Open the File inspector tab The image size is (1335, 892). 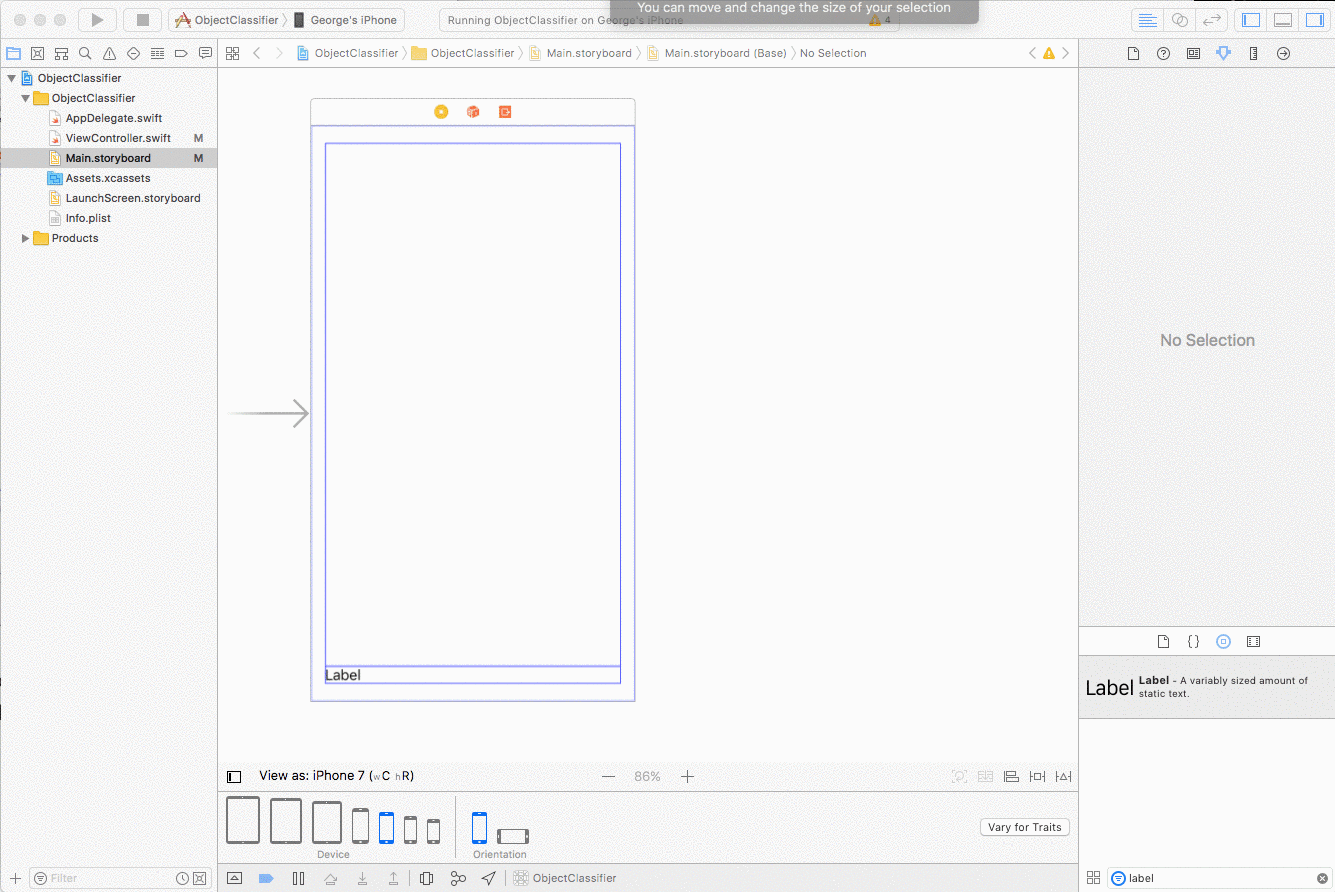pyautogui.click(x=1133, y=54)
